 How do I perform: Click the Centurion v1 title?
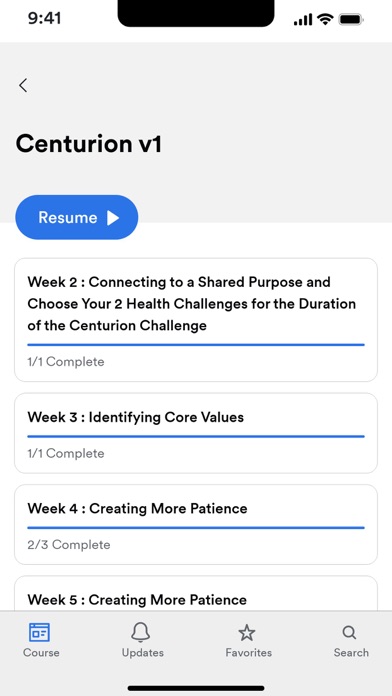pyautogui.click(x=89, y=144)
